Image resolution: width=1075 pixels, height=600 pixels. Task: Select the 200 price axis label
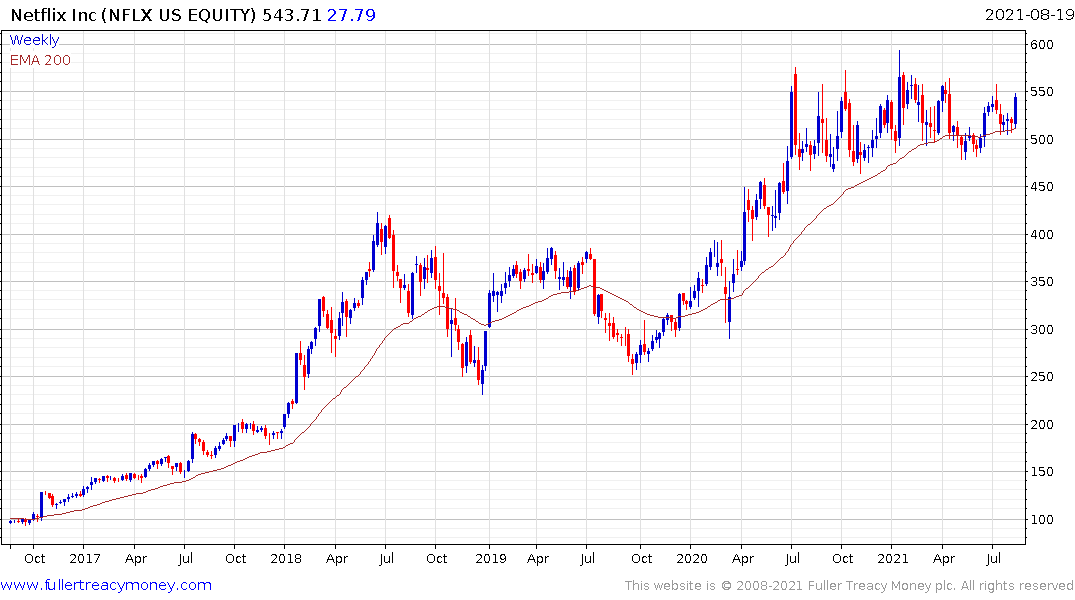tap(1041, 424)
